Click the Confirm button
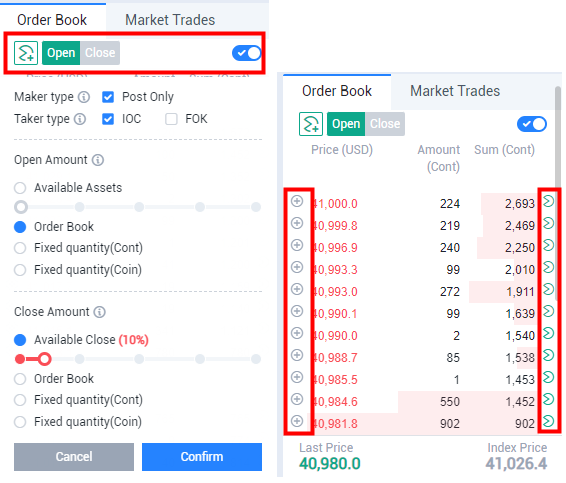 pos(202,457)
